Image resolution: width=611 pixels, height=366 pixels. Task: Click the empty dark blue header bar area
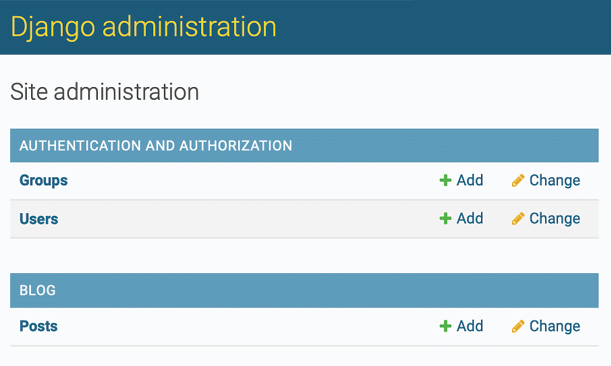pos(444,27)
